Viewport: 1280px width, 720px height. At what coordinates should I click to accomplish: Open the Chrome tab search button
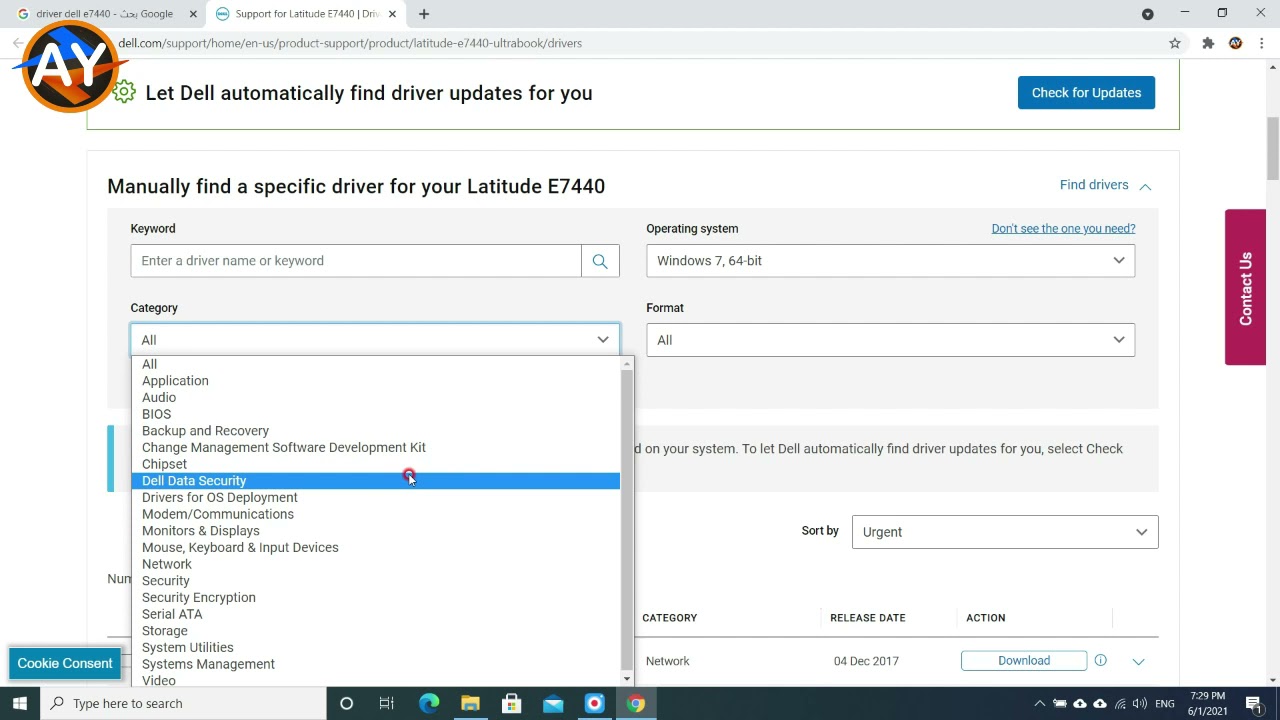point(1148,14)
